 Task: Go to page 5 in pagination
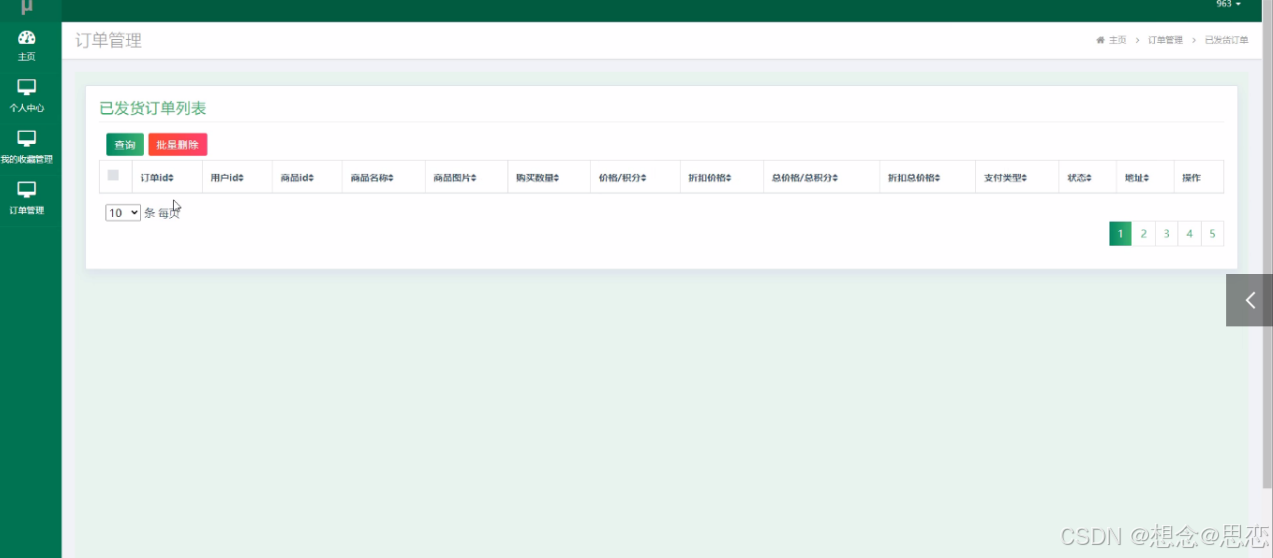click(x=1212, y=234)
